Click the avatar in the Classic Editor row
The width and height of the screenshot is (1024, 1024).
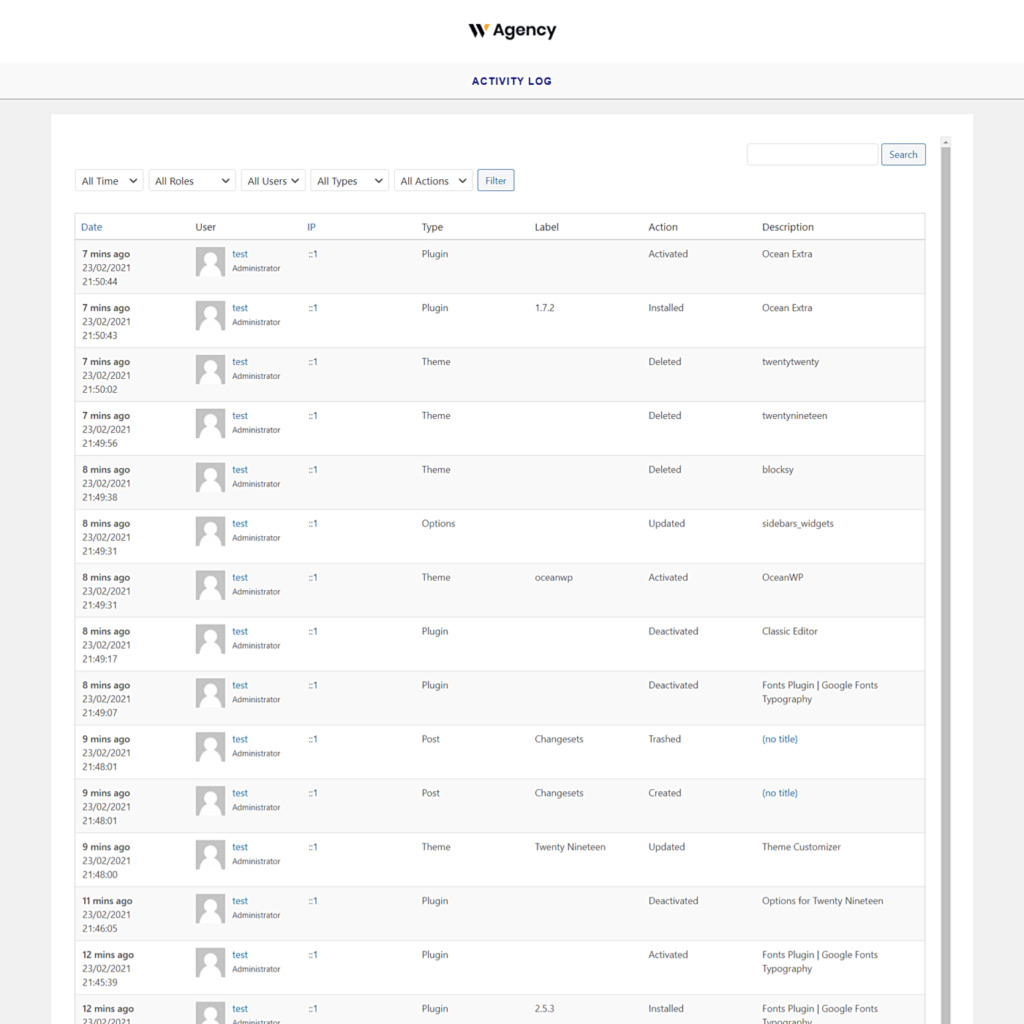coord(209,639)
